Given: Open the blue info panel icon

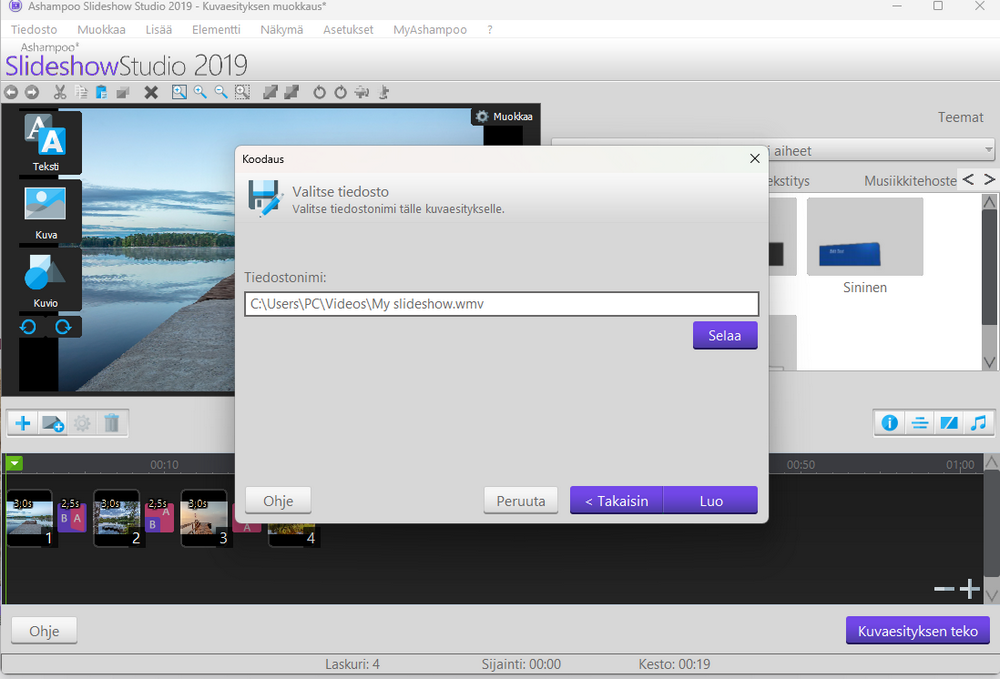Looking at the screenshot, I should tap(890, 423).
